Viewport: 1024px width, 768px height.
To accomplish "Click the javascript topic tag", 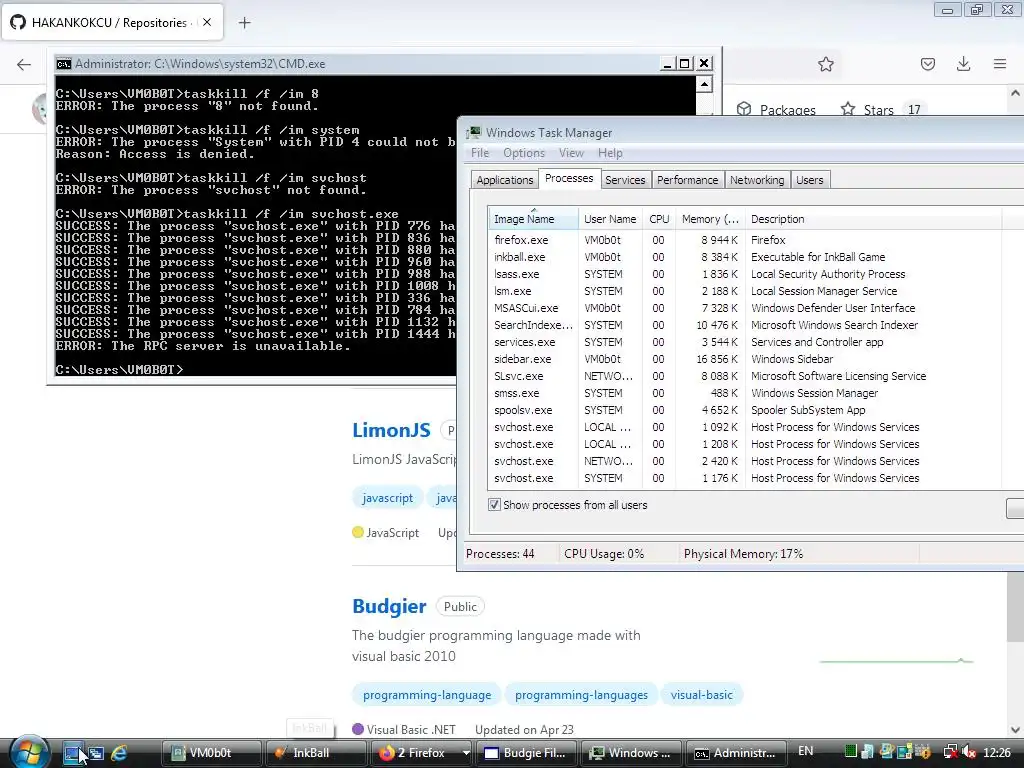I will [x=387, y=498].
